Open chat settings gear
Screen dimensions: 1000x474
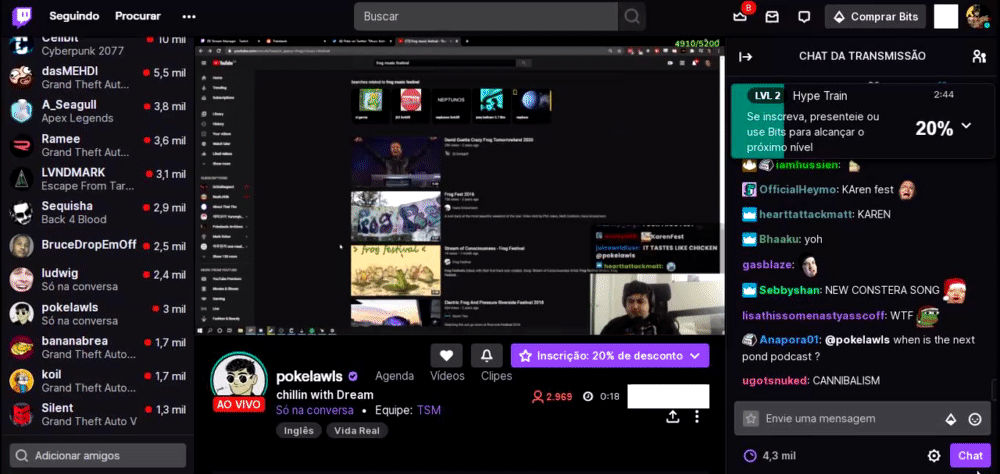[934, 455]
